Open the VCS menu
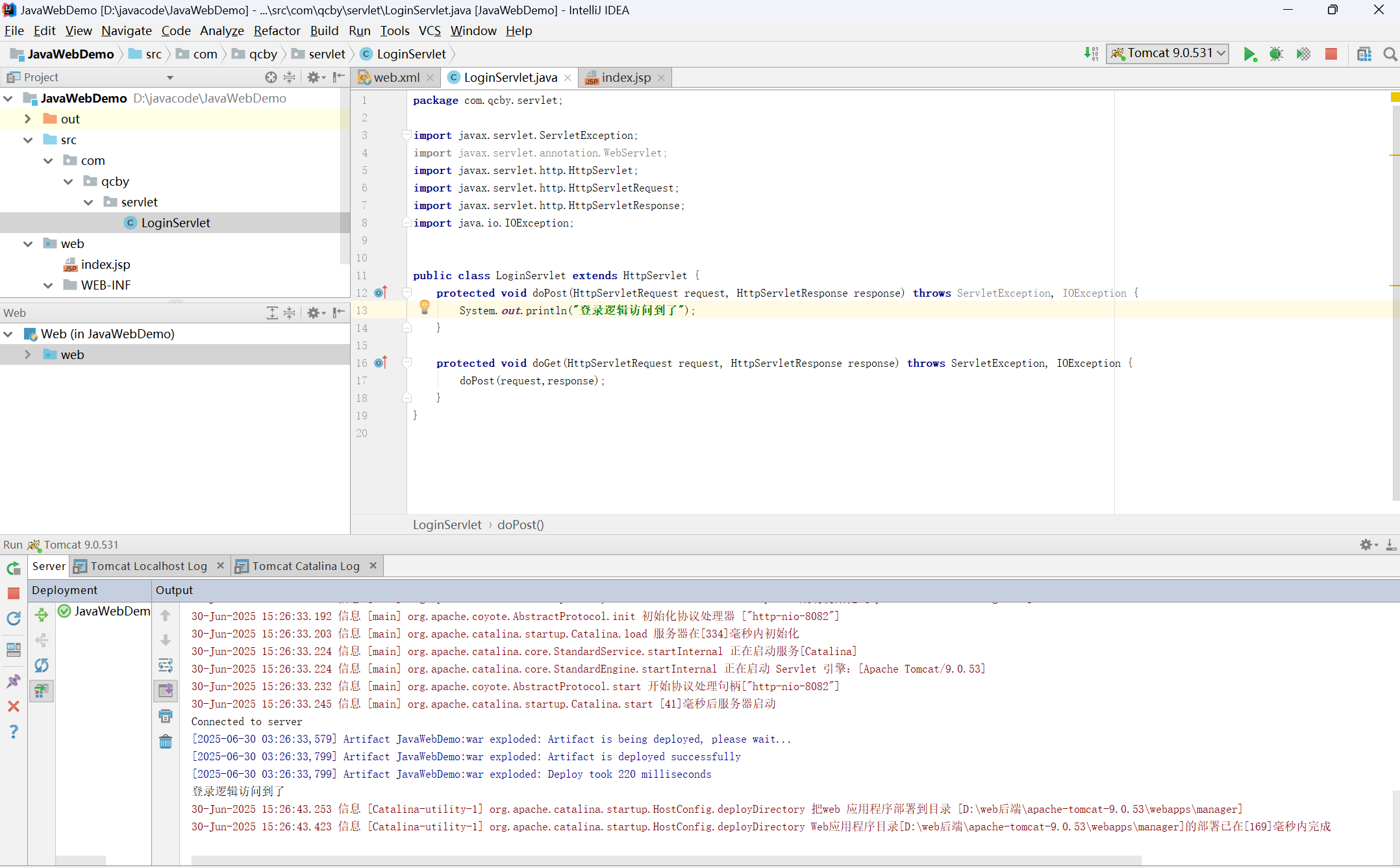Screen dimensions: 1400x868 (x=429, y=31)
